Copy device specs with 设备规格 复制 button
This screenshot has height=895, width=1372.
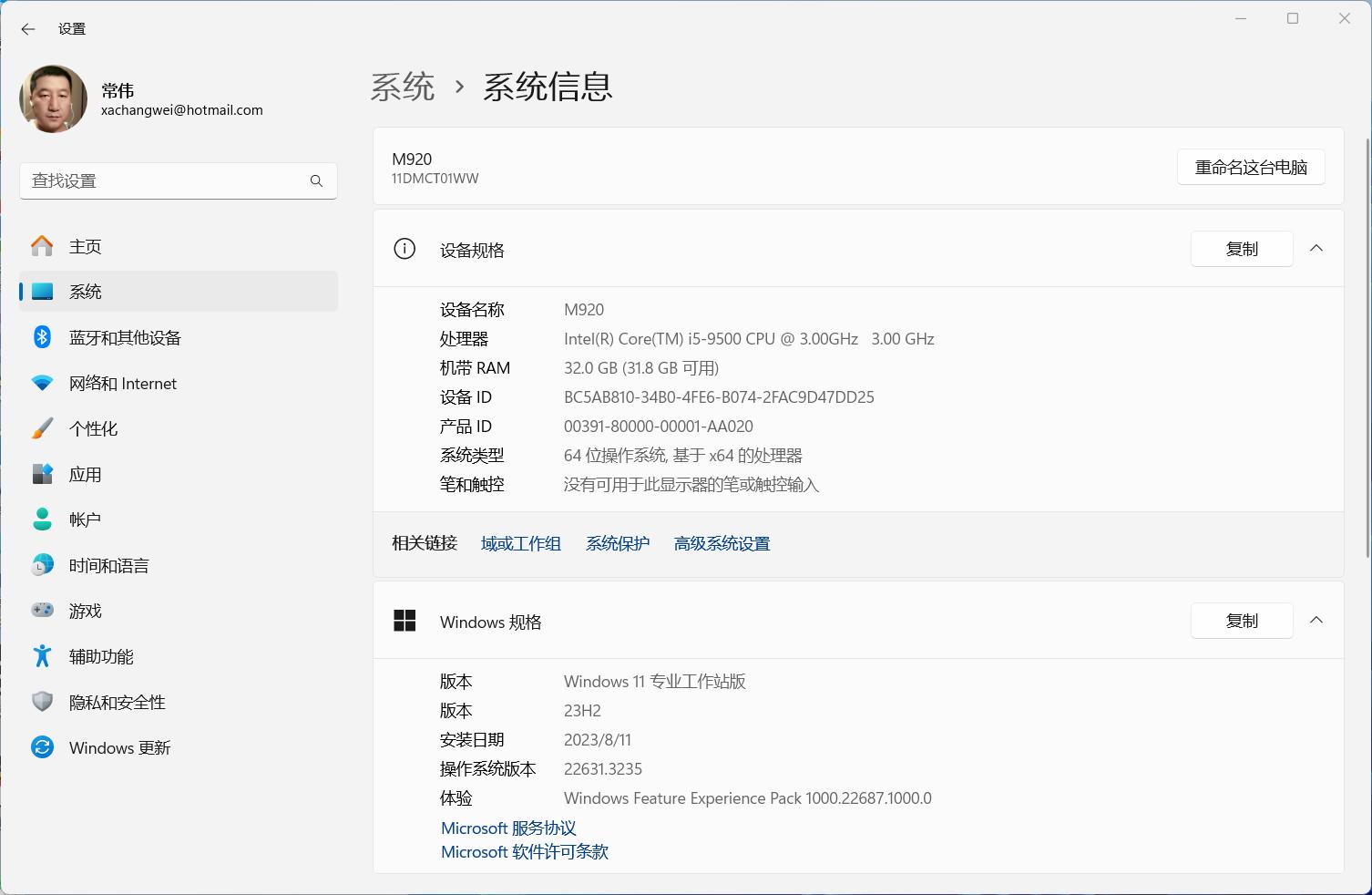[1242, 249]
